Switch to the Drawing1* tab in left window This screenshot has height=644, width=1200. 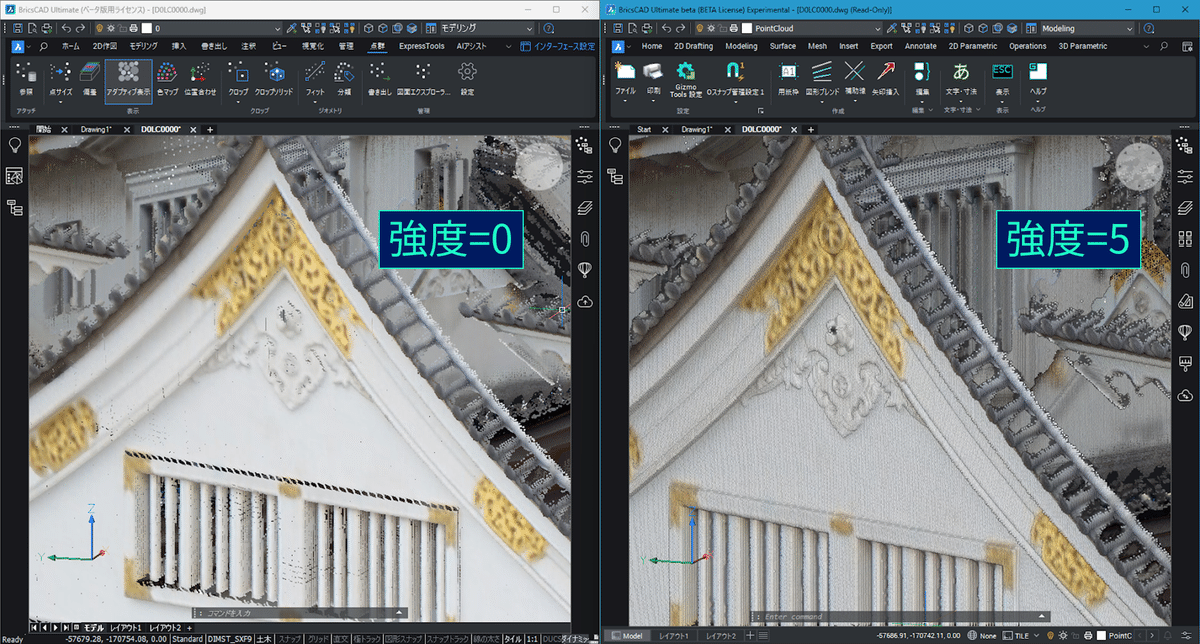(x=97, y=129)
